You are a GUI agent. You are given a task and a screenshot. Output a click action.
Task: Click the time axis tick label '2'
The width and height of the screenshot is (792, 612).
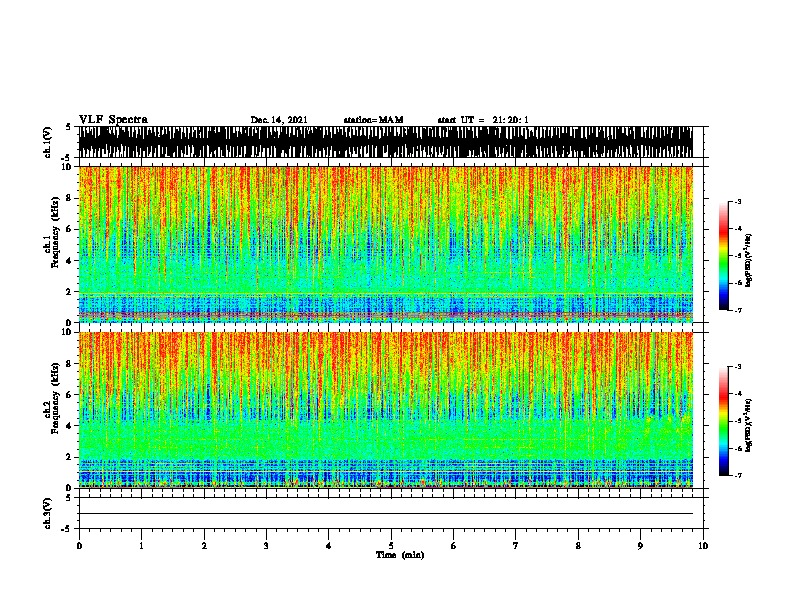[x=204, y=546]
